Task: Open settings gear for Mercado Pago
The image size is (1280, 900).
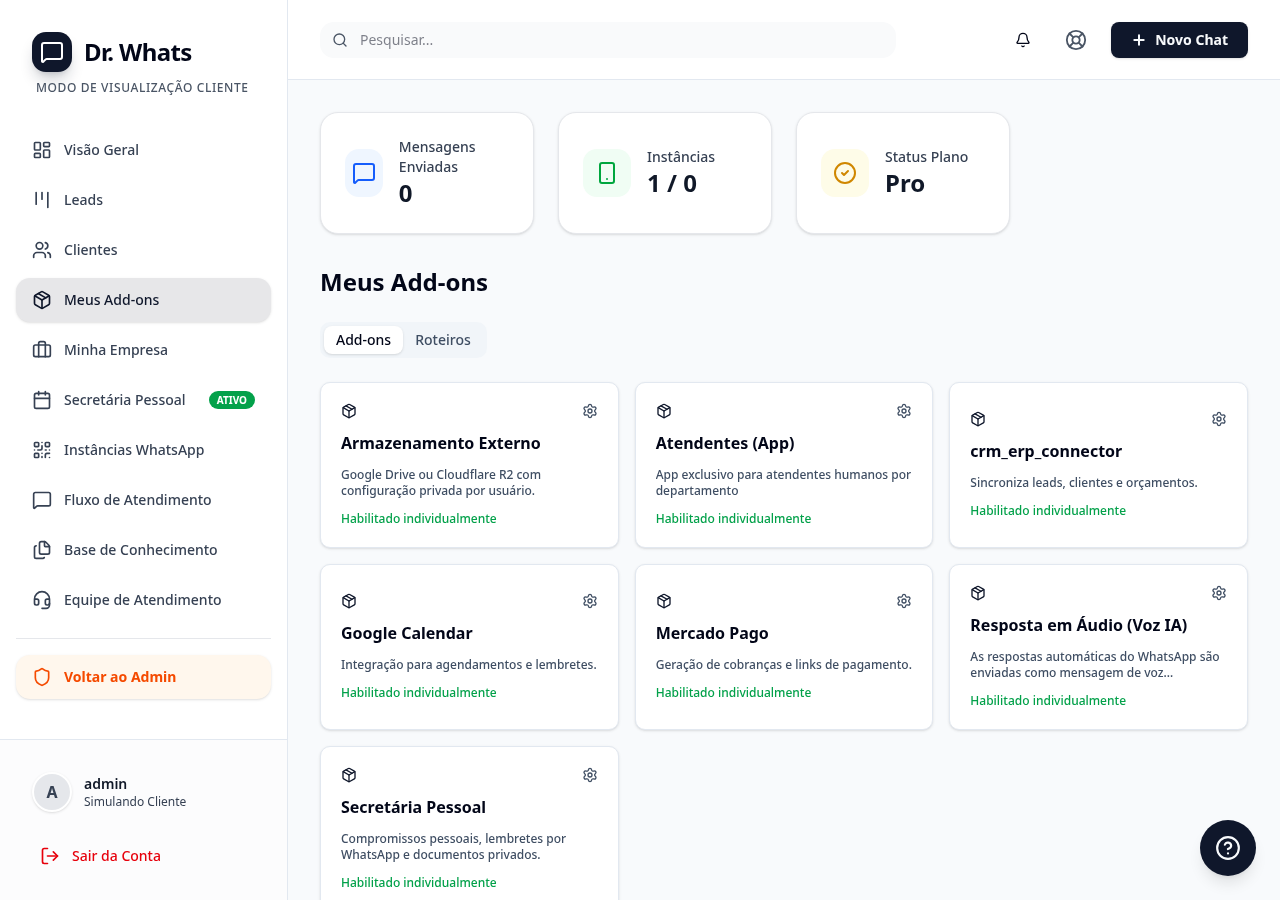Action: pyautogui.click(x=904, y=601)
